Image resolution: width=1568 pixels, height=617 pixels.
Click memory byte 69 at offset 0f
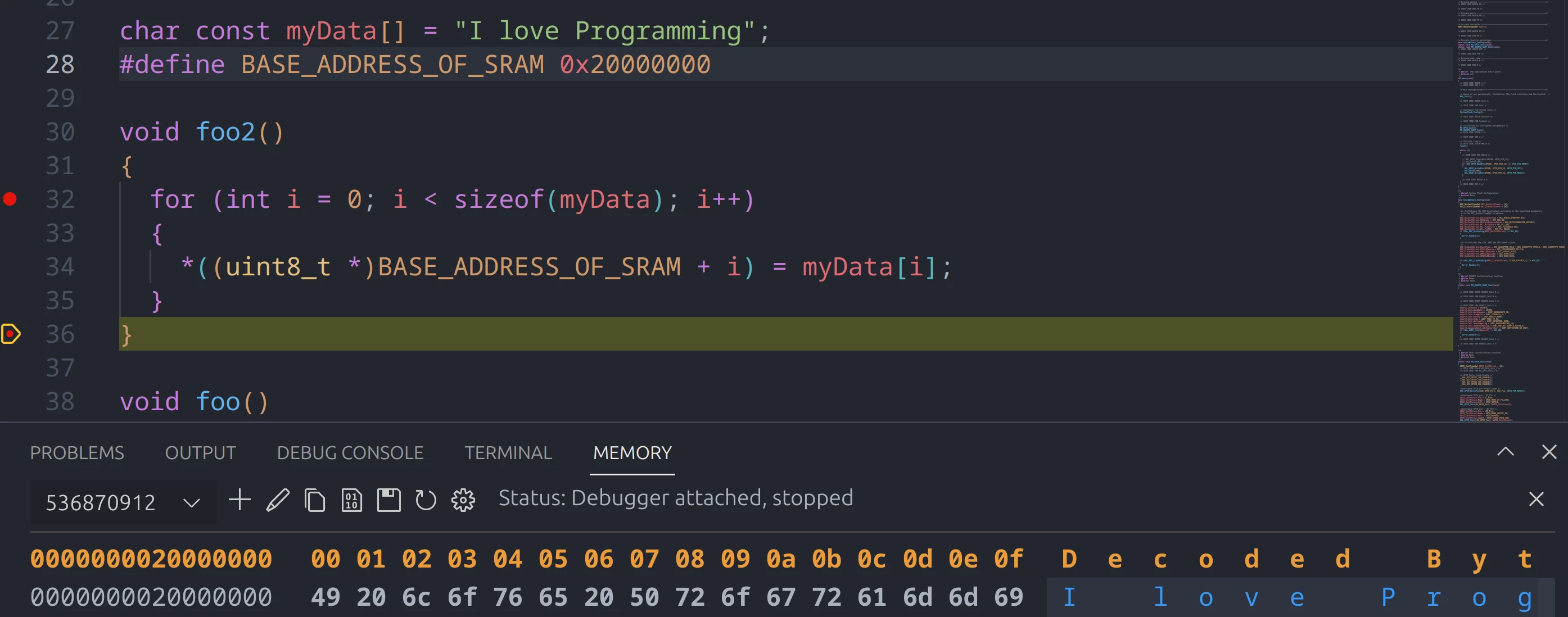(1009, 597)
